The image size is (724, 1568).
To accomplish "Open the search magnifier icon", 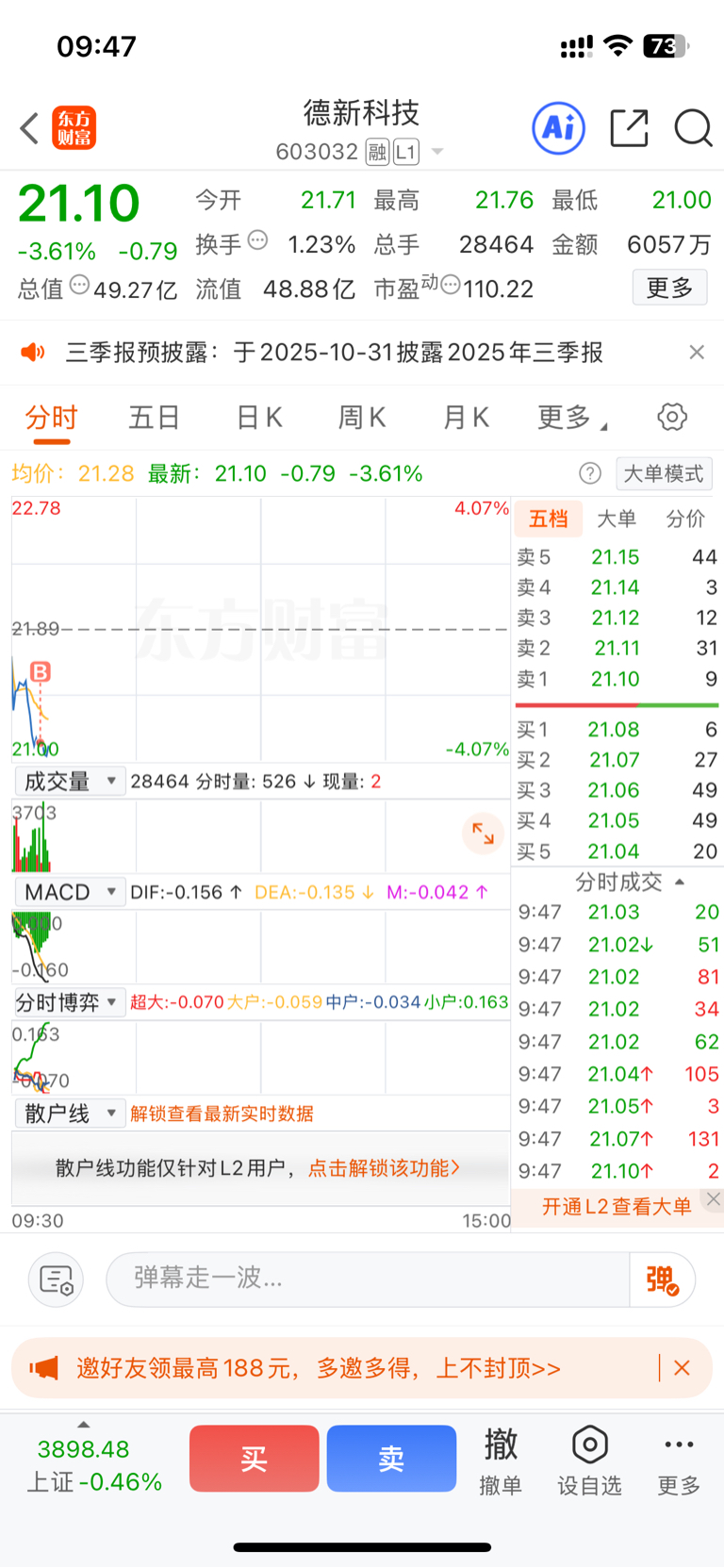I will [693, 128].
